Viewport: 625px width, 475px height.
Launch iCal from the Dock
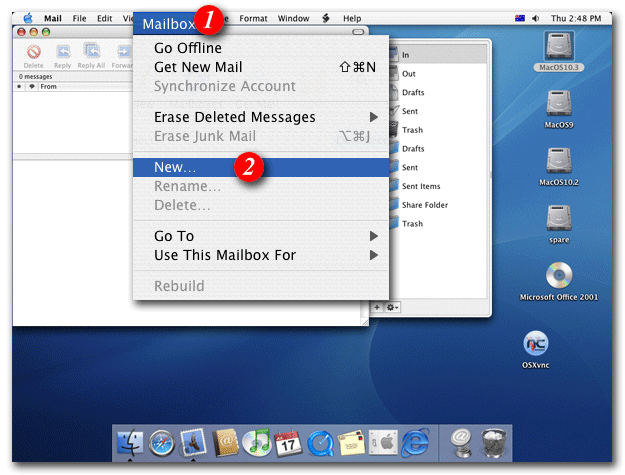289,440
